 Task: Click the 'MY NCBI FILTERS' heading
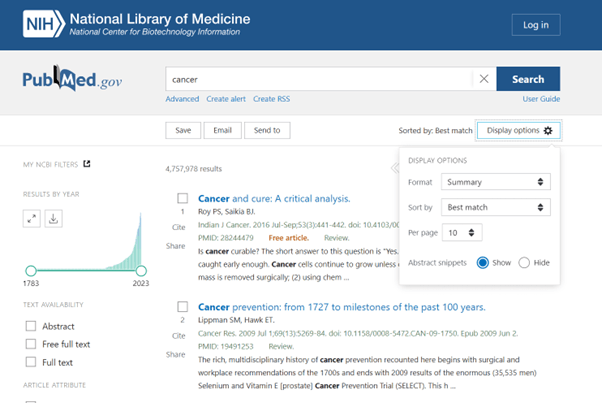click(x=50, y=165)
